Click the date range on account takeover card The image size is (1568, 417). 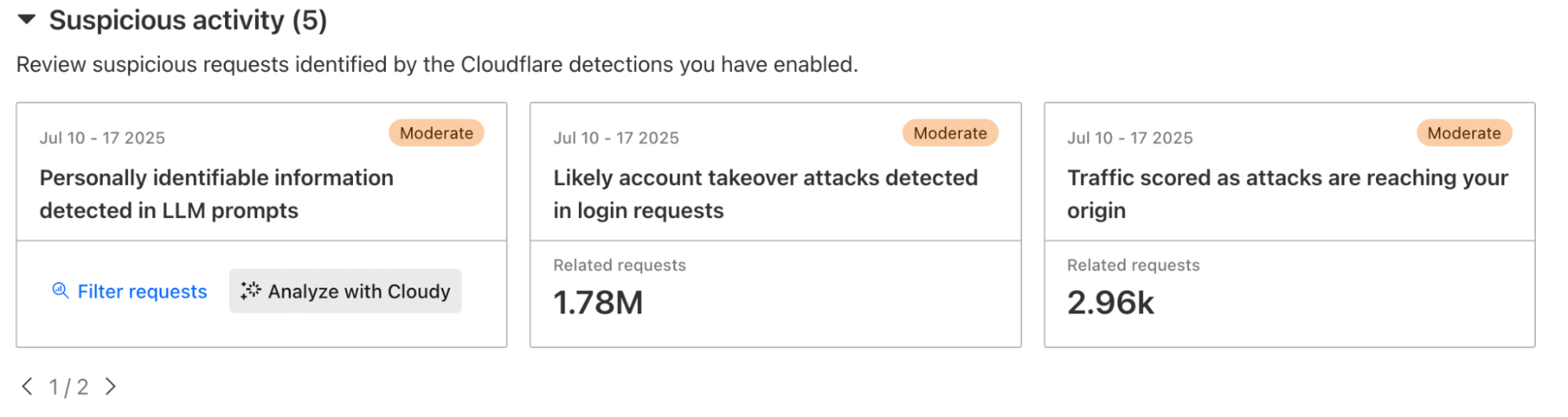click(616, 138)
